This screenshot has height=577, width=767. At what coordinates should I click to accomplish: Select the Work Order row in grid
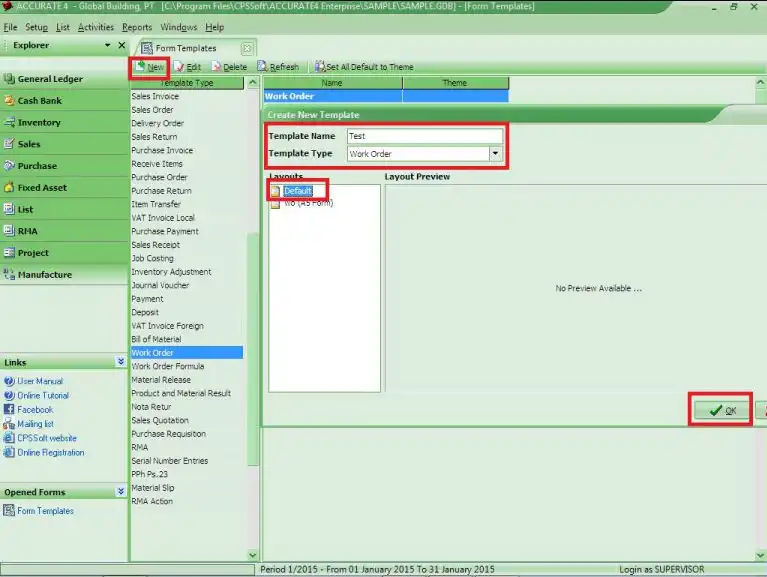pos(386,96)
